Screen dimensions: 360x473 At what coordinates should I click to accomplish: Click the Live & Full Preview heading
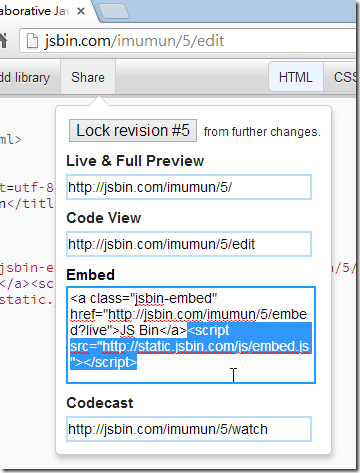coord(135,161)
